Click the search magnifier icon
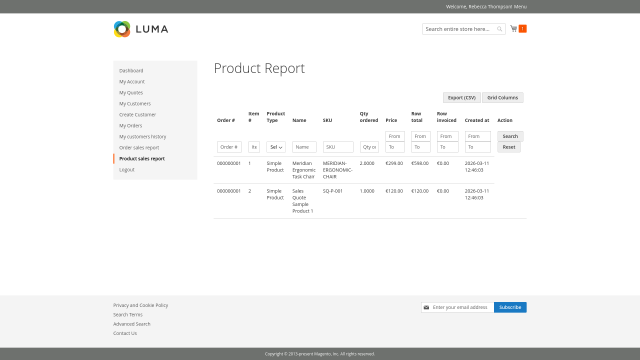Image resolution: width=640 pixels, height=360 pixels. 499,29
